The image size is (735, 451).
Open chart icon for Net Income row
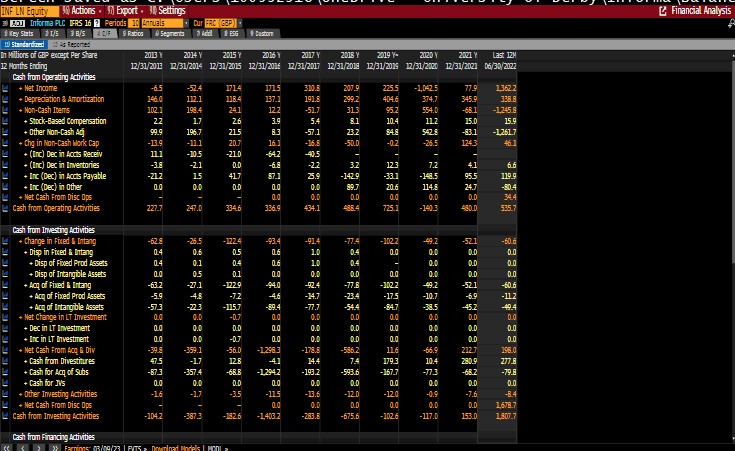click(5, 88)
